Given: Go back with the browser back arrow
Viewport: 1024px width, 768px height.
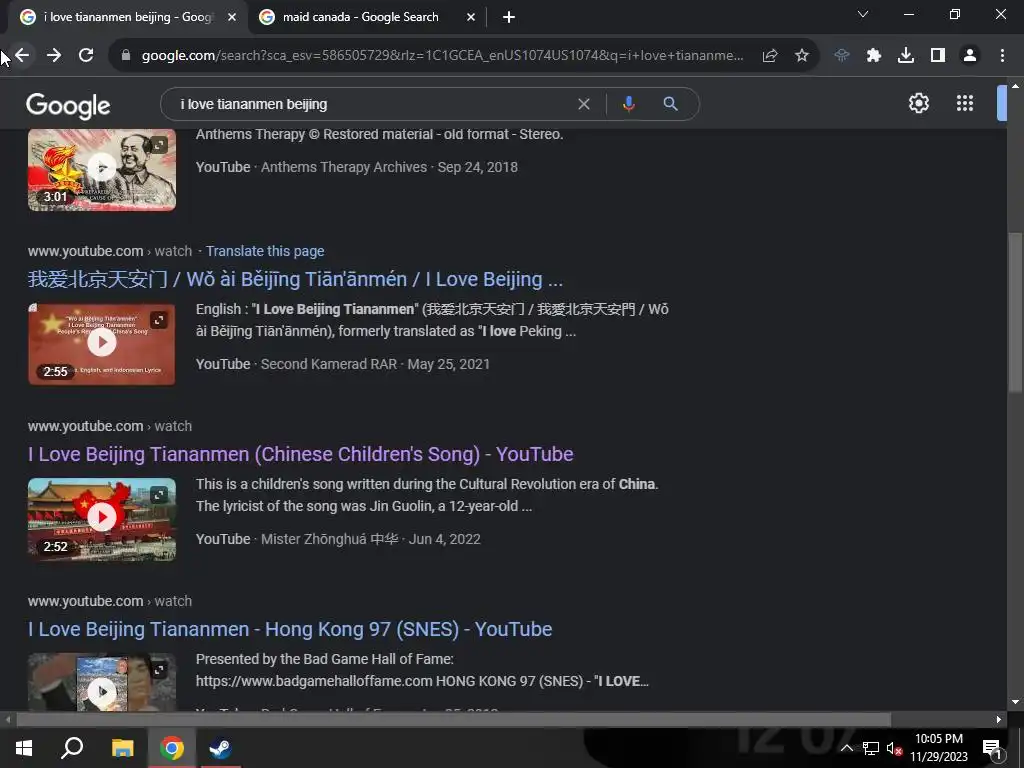Looking at the screenshot, I should point(22,56).
